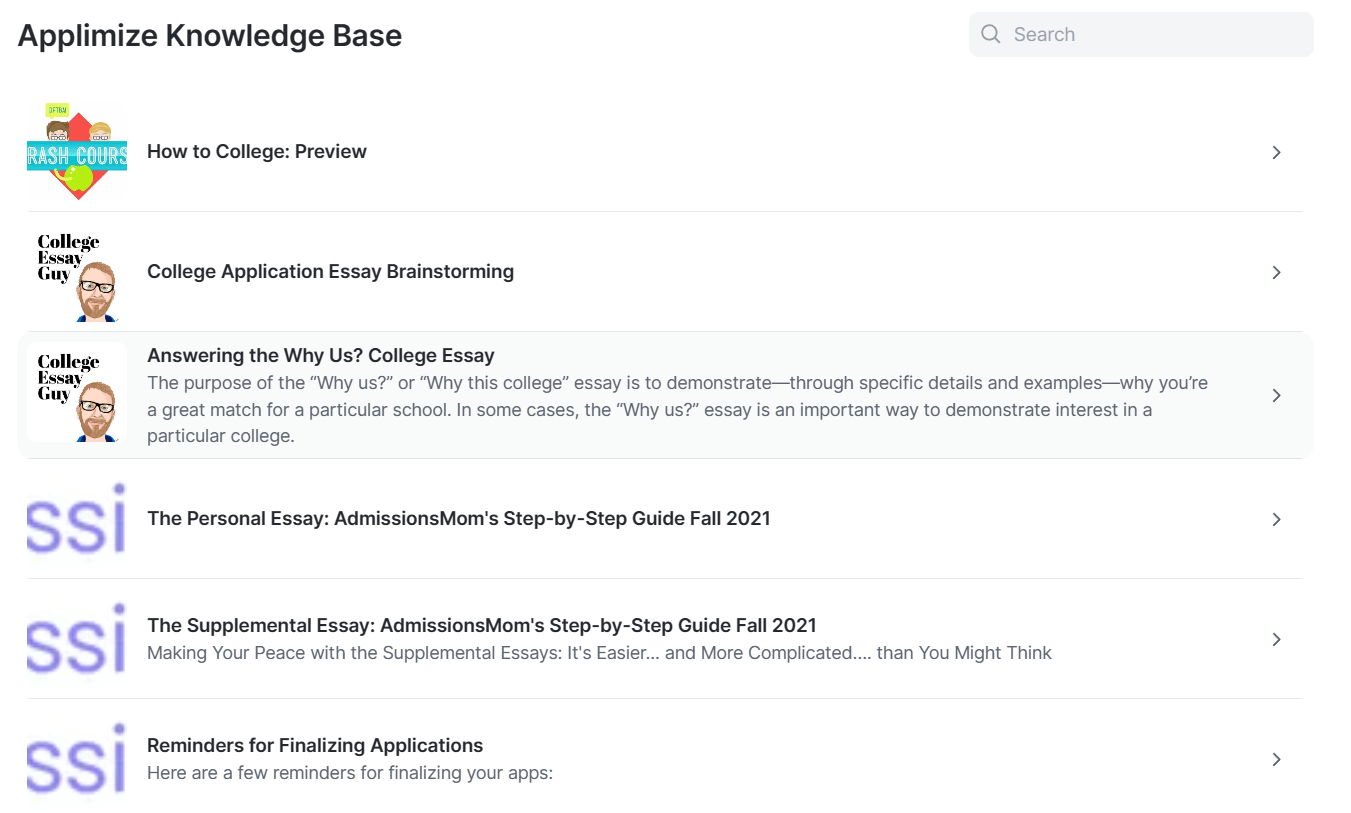The image size is (1351, 813).
Task: Open College Application Essay Brainstorming title
Action: pyautogui.click(x=330, y=271)
